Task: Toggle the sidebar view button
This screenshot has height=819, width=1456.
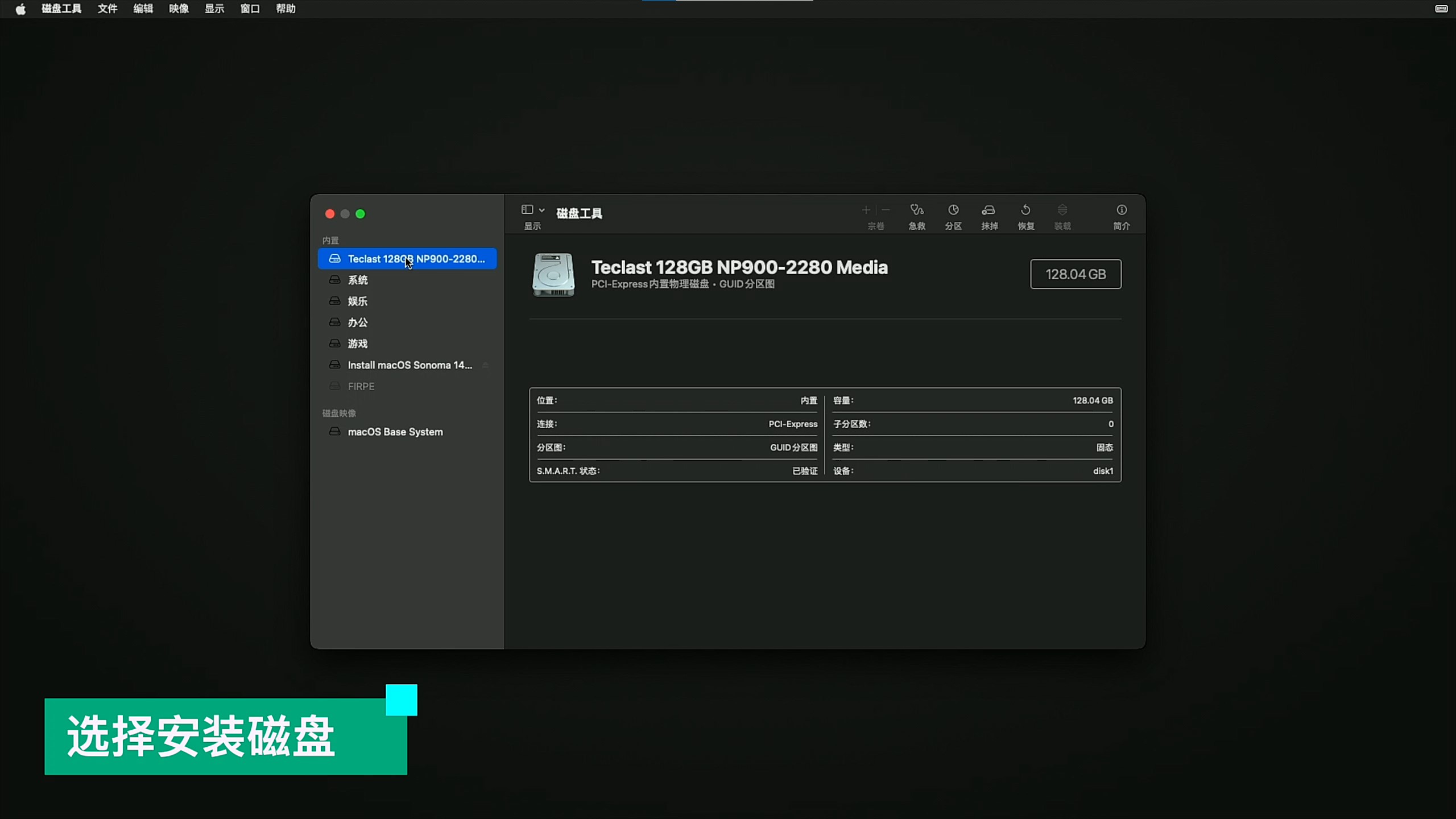Action: tap(527, 210)
